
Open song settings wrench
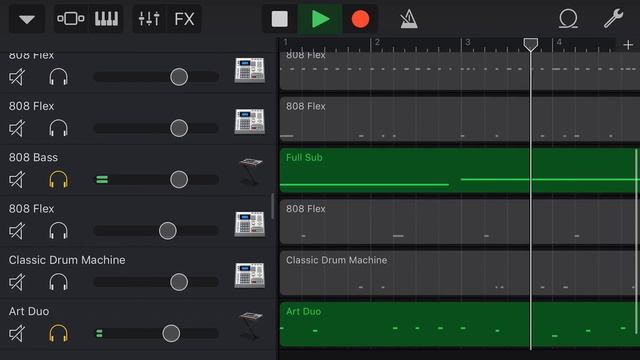pyautogui.click(x=613, y=19)
